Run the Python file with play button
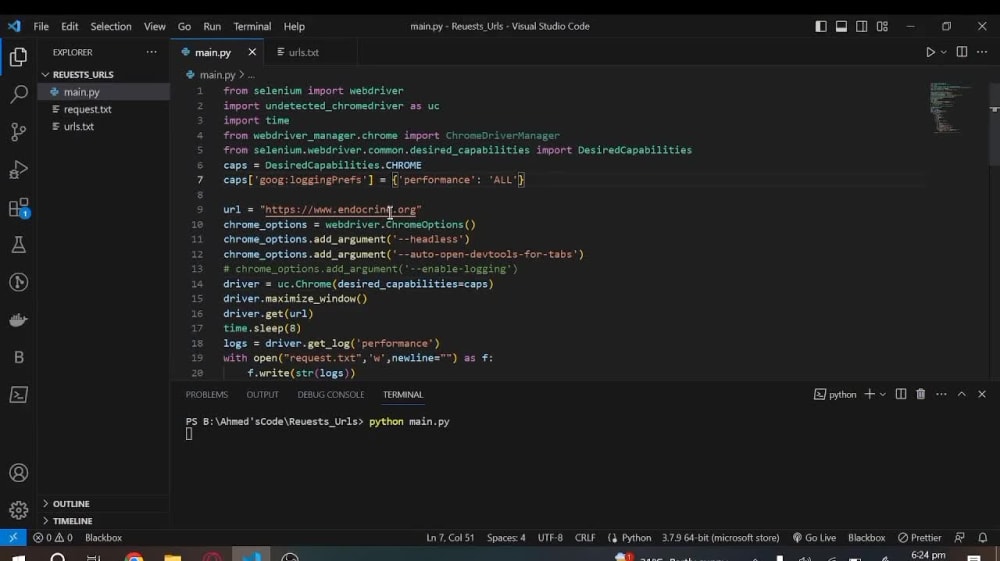Image resolution: width=1000 pixels, height=561 pixels. pos(930,52)
